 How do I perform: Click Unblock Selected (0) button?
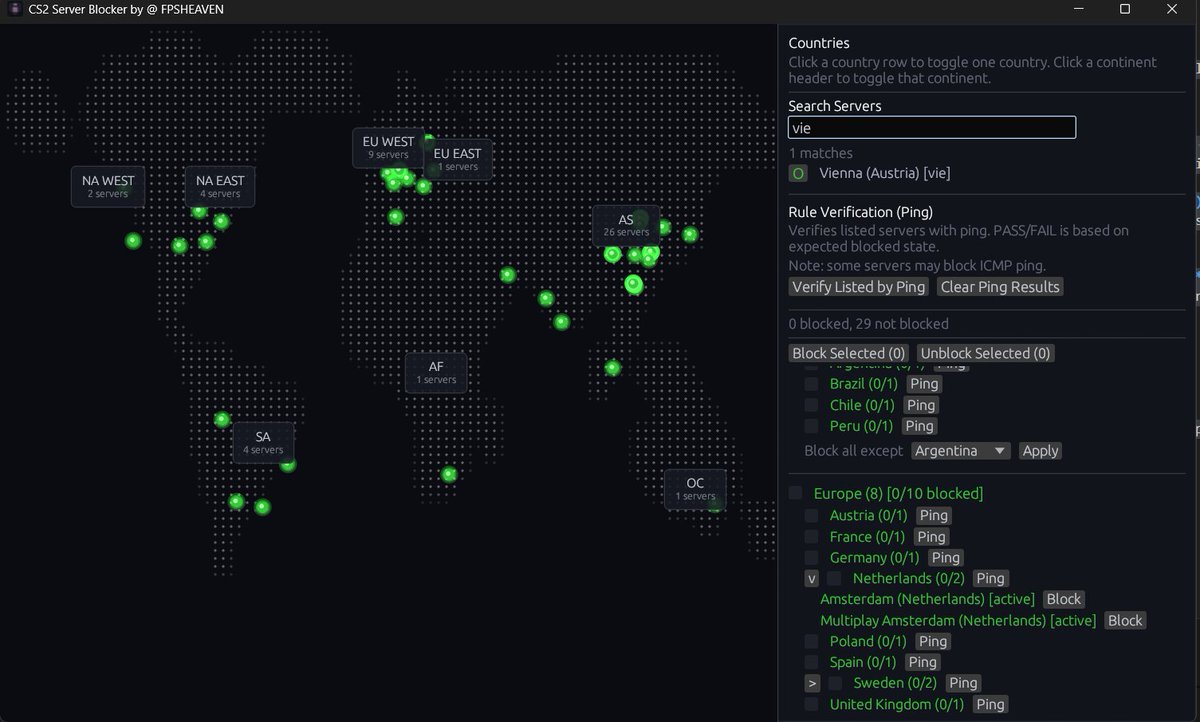[x=985, y=353]
